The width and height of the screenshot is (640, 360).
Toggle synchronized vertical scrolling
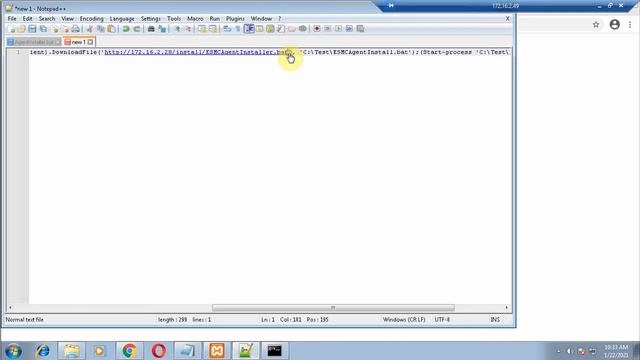tap(202, 29)
